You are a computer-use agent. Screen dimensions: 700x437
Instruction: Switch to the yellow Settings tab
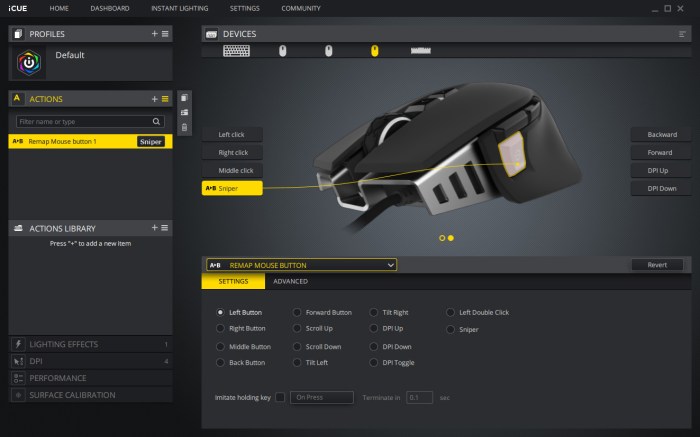(233, 281)
